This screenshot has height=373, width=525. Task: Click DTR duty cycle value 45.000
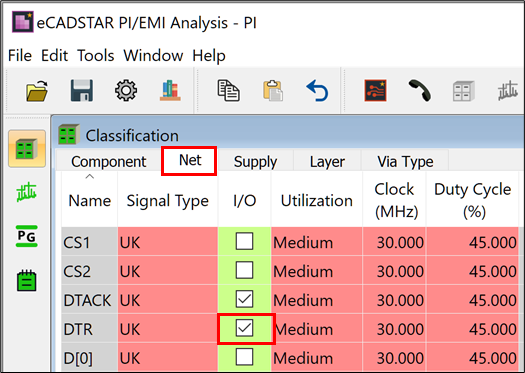coord(472,328)
